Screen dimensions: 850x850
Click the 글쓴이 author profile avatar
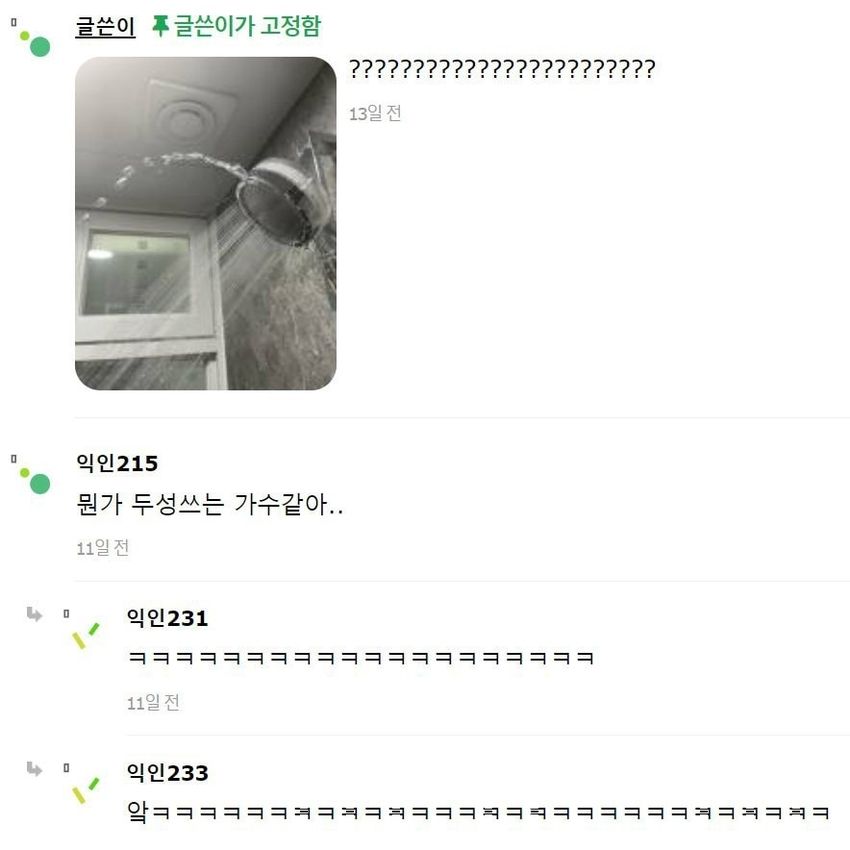(x=35, y=43)
